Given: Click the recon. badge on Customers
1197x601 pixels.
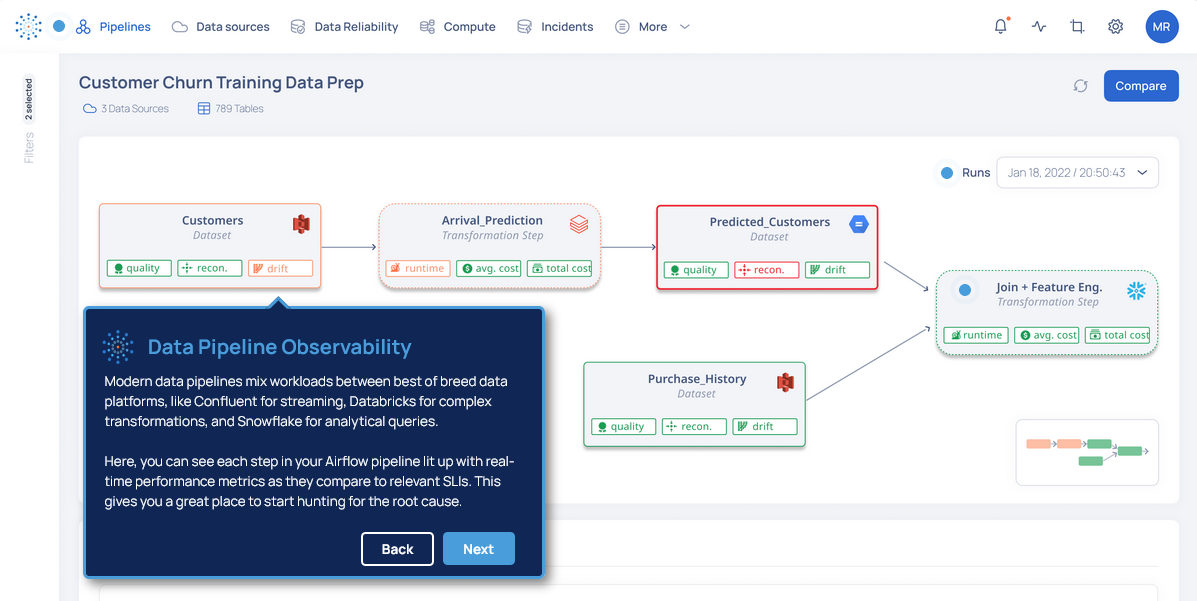Looking at the screenshot, I should tap(210, 268).
